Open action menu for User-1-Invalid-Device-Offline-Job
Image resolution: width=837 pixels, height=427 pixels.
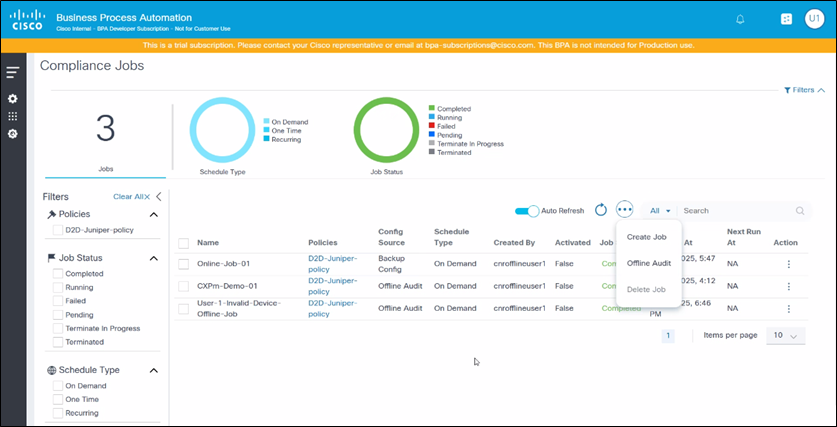tap(788, 309)
